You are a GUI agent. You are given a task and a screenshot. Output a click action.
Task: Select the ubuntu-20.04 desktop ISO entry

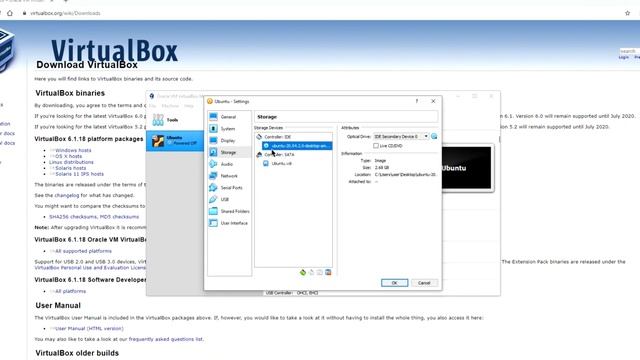click(297, 146)
